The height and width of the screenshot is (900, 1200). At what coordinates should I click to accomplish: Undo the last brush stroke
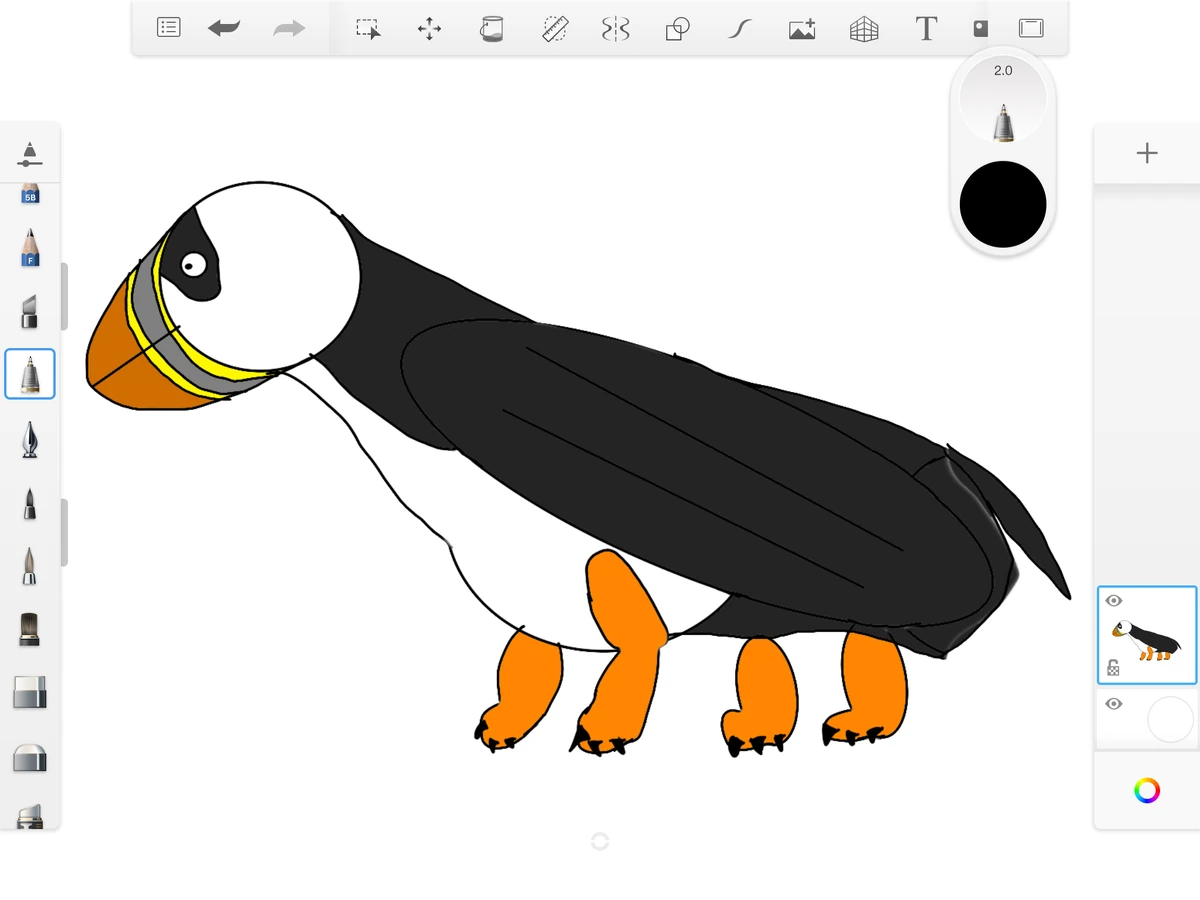[x=224, y=28]
